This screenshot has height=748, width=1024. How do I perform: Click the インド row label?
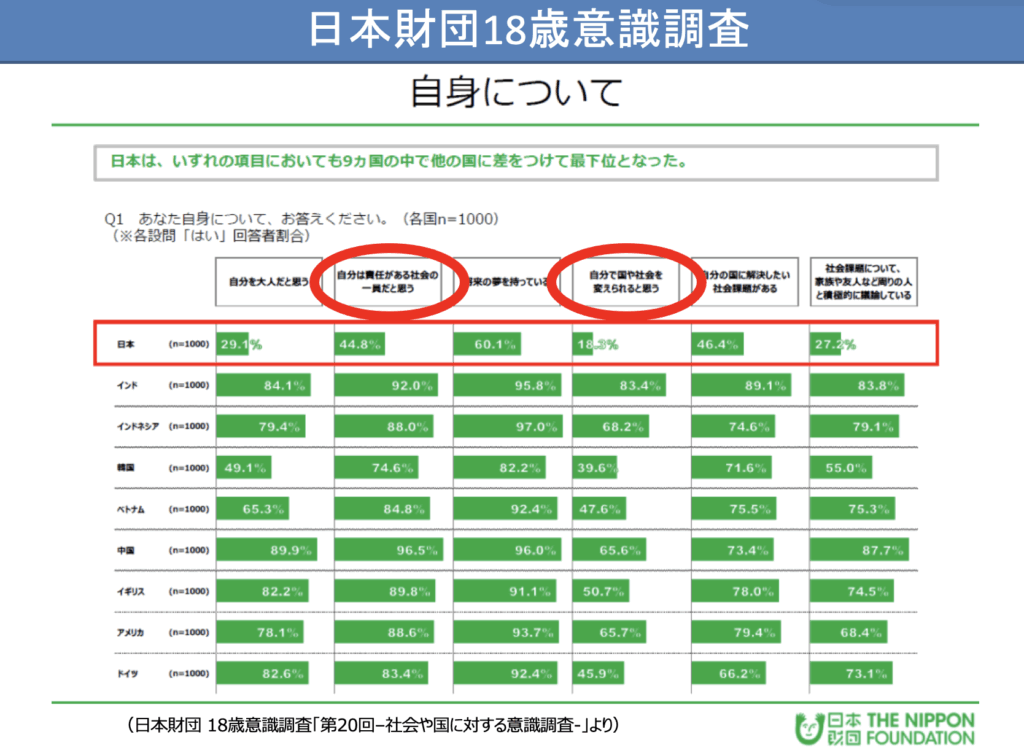[127, 385]
